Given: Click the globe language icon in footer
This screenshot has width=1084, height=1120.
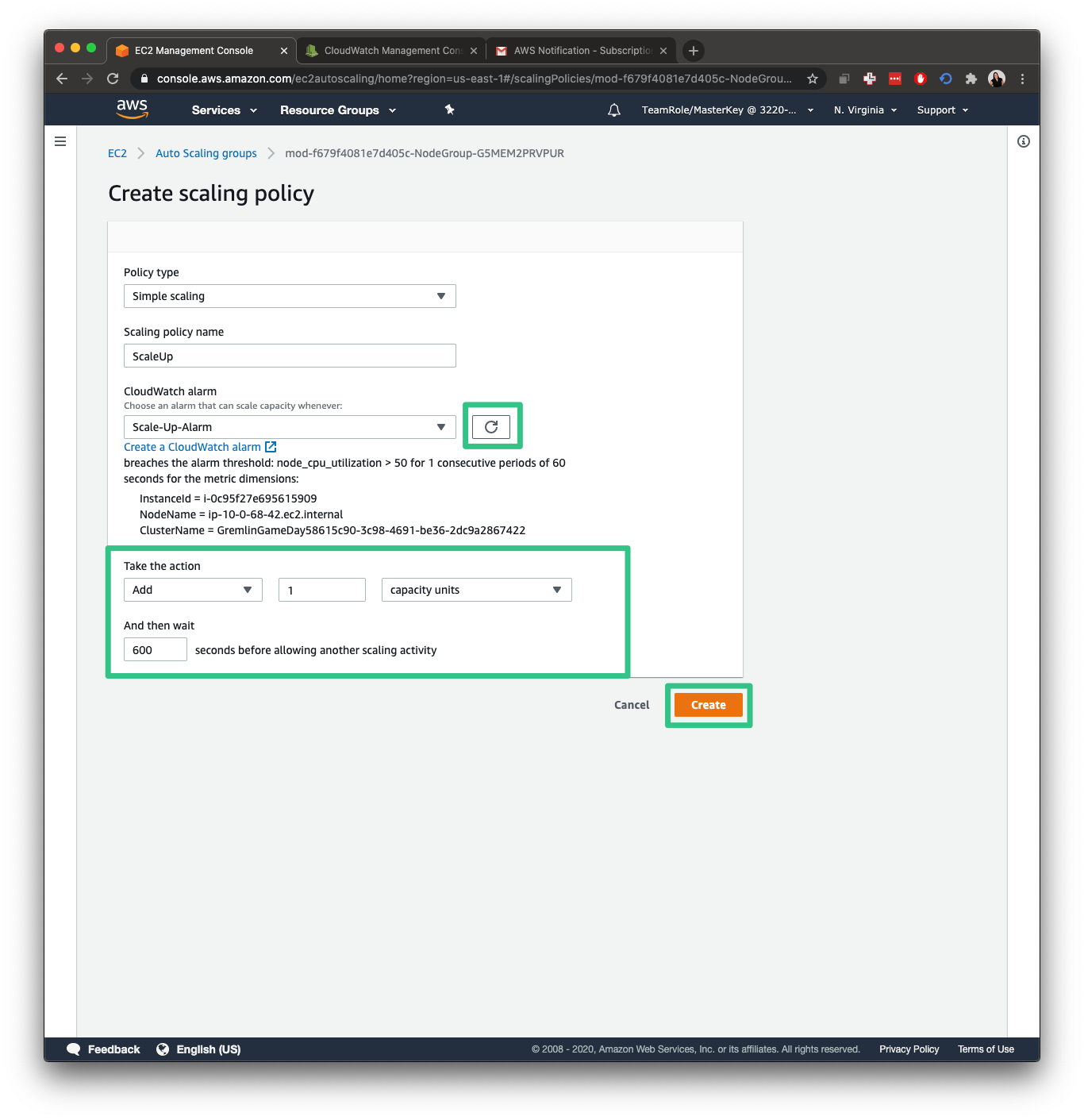Looking at the screenshot, I should [x=163, y=1049].
